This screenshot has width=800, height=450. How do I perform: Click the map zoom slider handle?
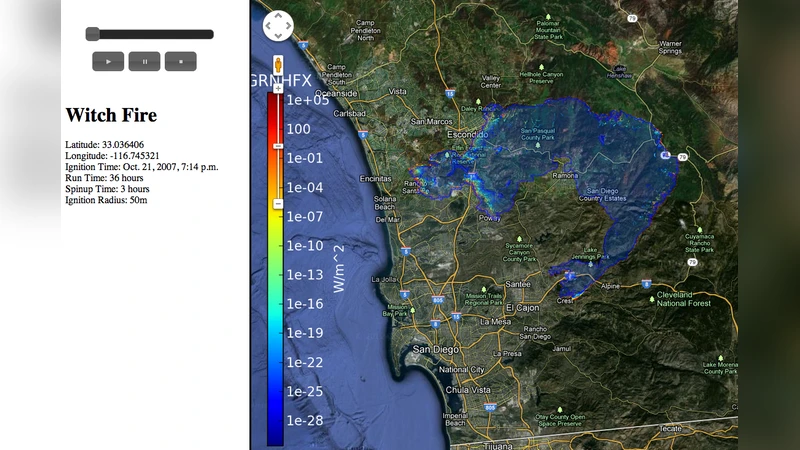(x=277, y=147)
